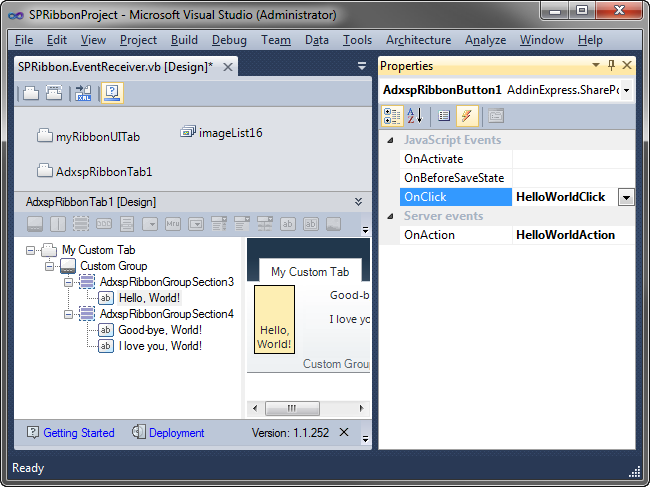Toggle the Events lightning bolt button

tap(467, 116)
